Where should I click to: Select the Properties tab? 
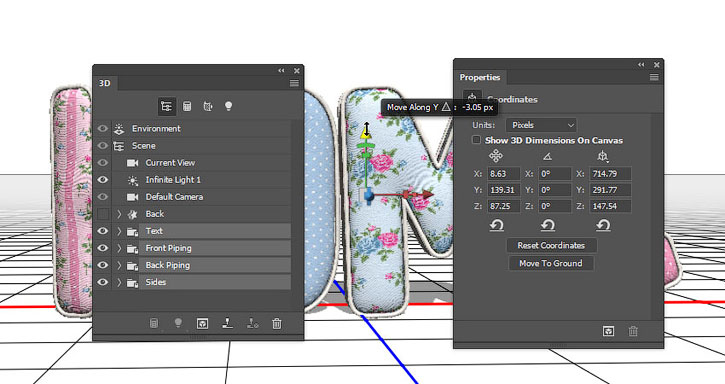479,77
